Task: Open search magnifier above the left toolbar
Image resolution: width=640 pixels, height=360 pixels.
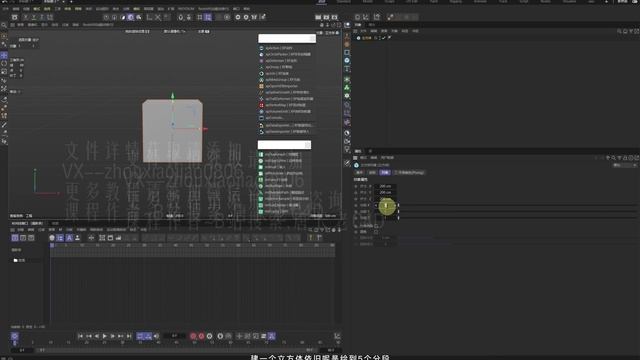Action: pyautogui.click(x=4, y=25)
